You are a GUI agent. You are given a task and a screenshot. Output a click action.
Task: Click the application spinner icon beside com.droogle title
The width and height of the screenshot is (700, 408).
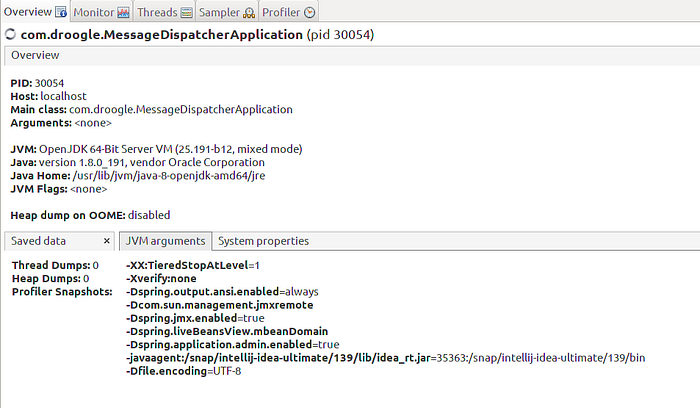point(10,34)
